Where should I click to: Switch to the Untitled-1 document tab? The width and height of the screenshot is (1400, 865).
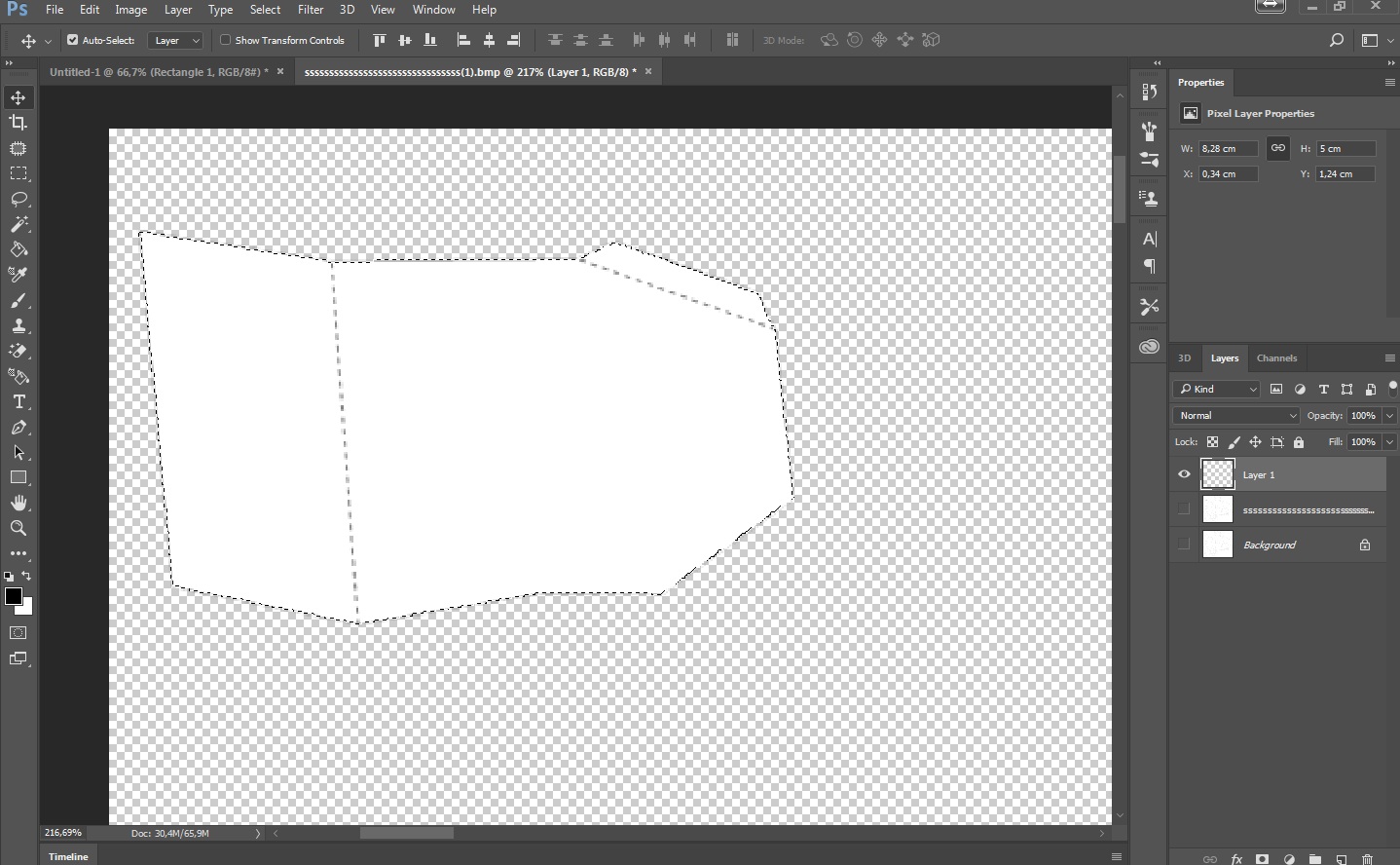tap(159, 71)
